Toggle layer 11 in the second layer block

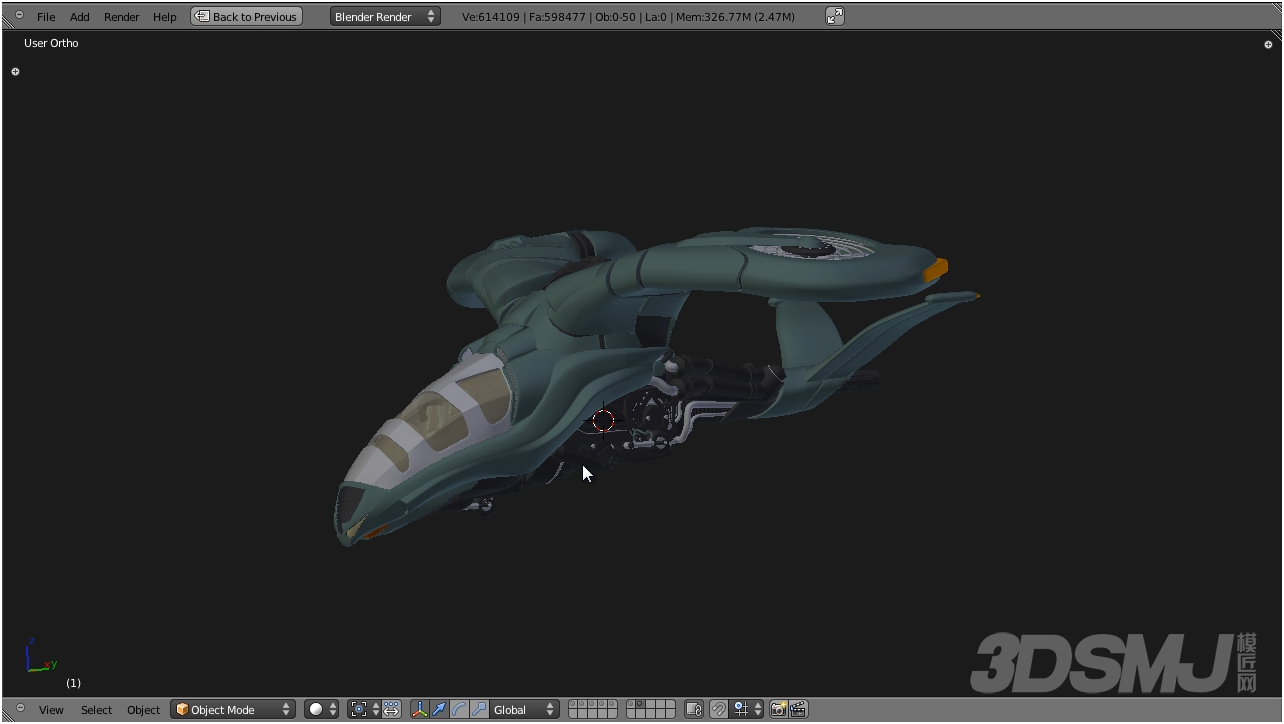[631, 704]
